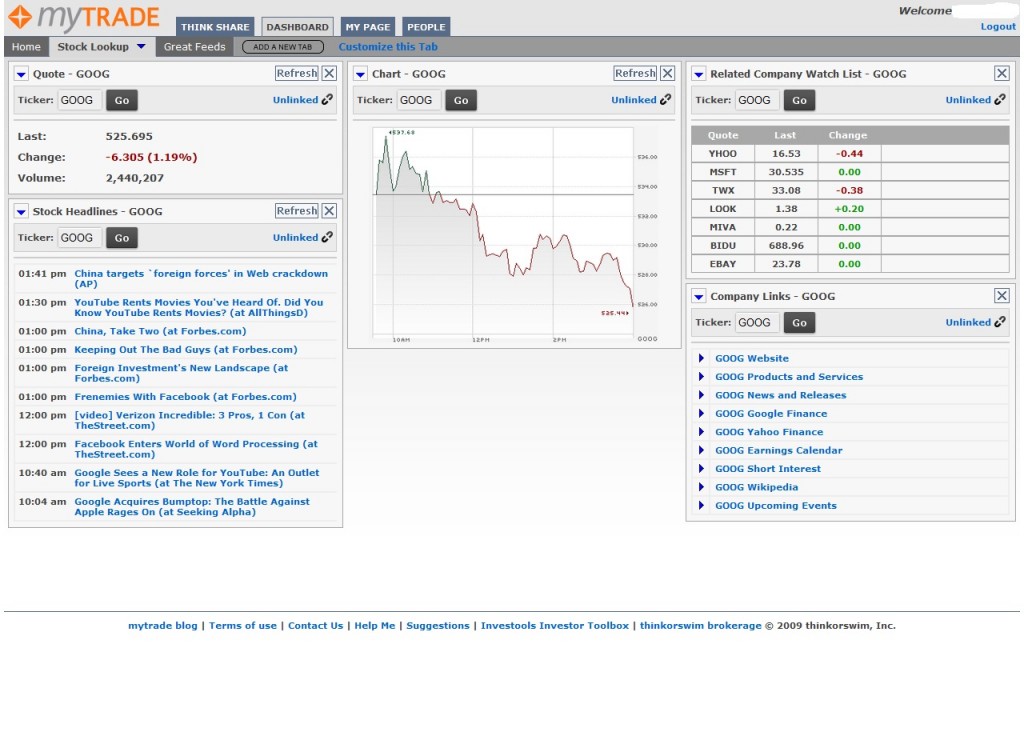The width and height of the screenshot is (1024, 752).
Task: Open the Google Acquires Bumptop headline
Action: (x=192, y=507)
